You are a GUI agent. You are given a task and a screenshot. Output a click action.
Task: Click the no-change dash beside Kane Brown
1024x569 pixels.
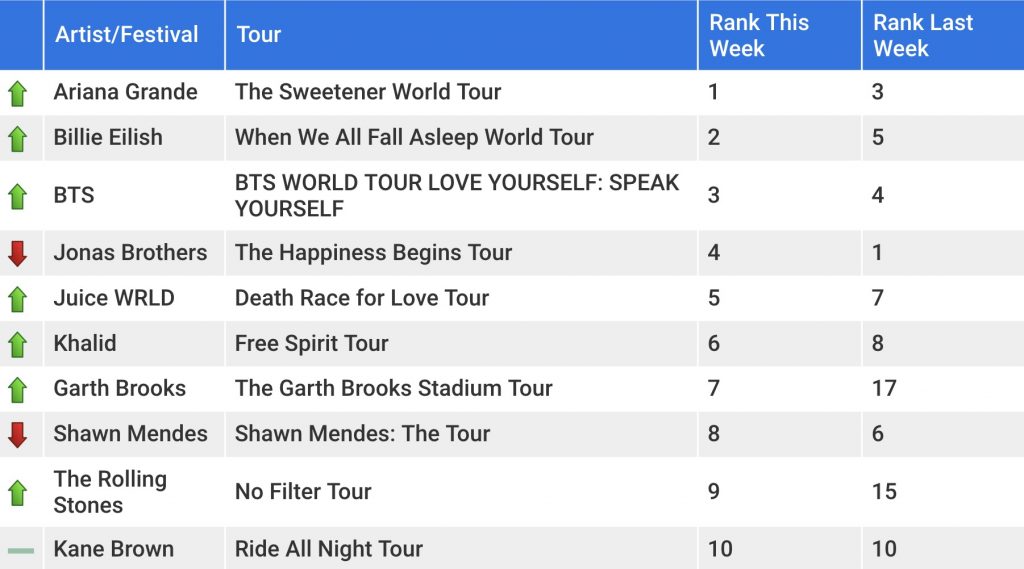pyautogui.click(x=21, y=551)
